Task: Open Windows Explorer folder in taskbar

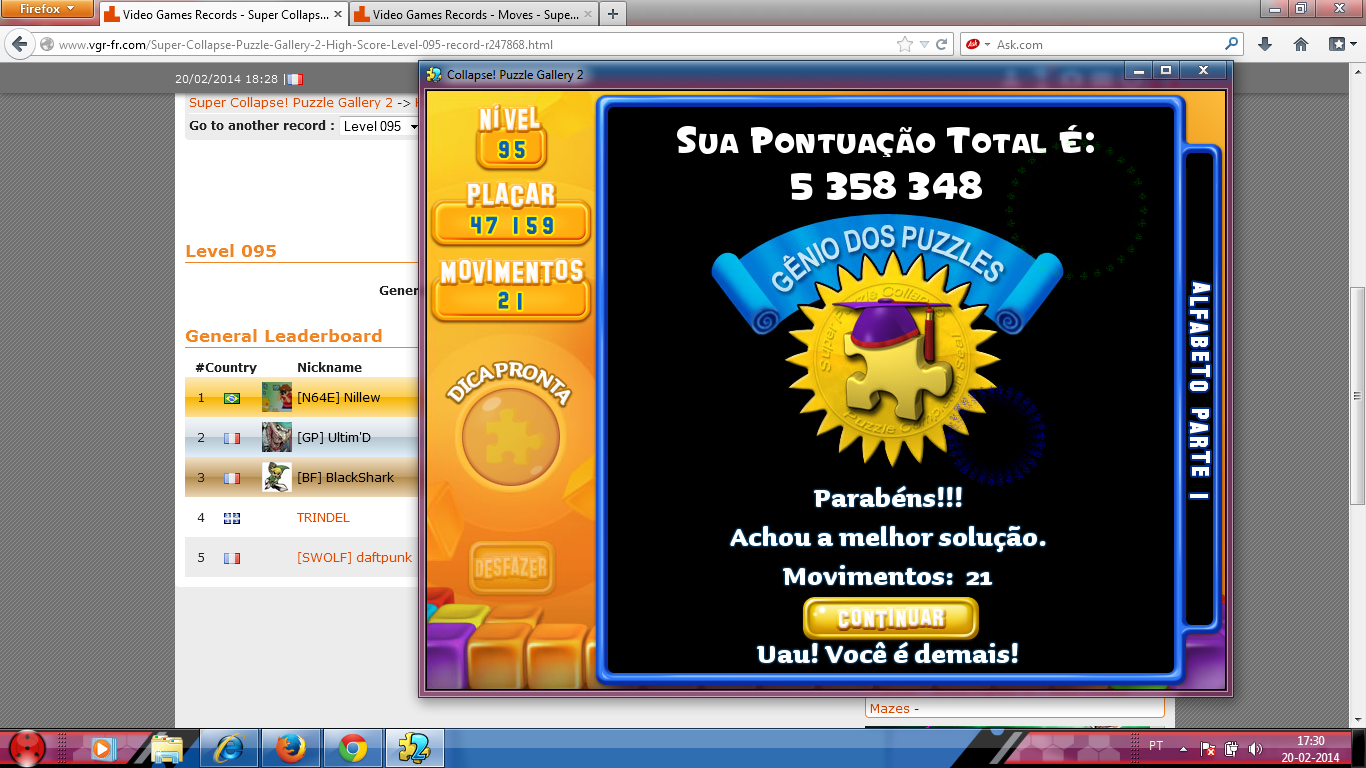Action: click(167, 747)
